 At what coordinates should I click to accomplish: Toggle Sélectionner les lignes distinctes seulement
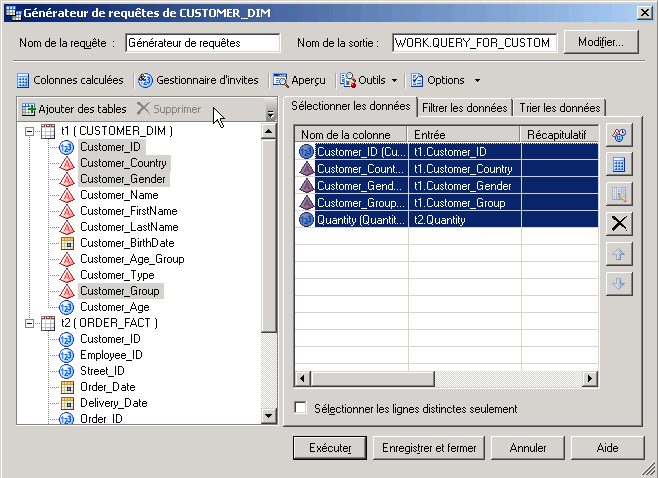[x=301, y=409]
